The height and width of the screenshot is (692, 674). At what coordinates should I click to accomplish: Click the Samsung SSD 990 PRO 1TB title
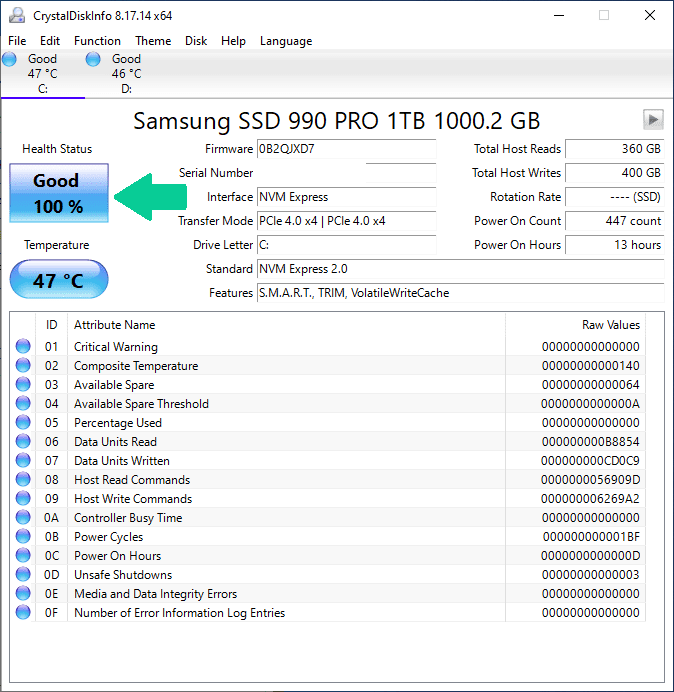click(x=337, y=120)
